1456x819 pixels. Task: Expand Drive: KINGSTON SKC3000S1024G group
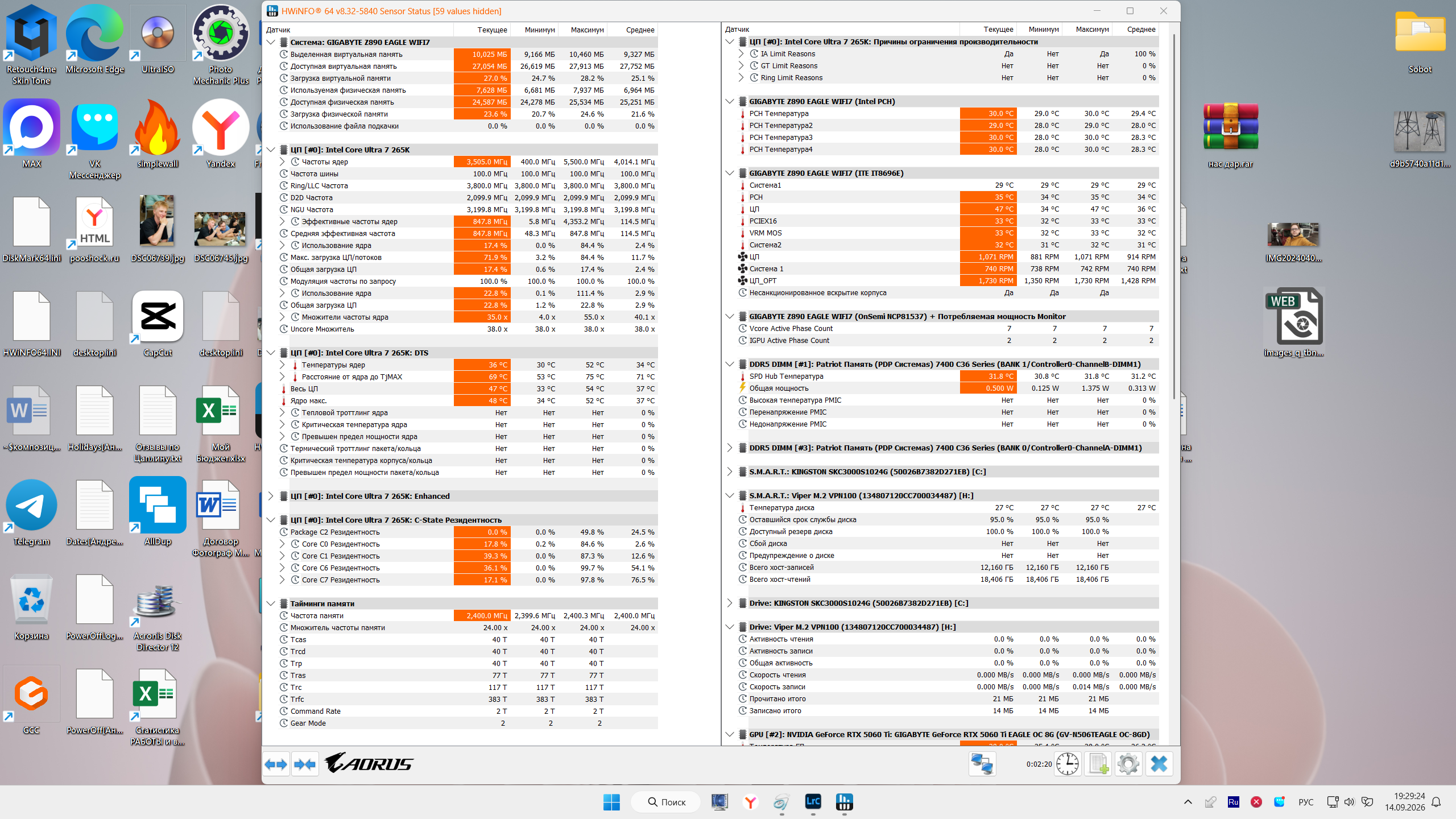(730, 603)
